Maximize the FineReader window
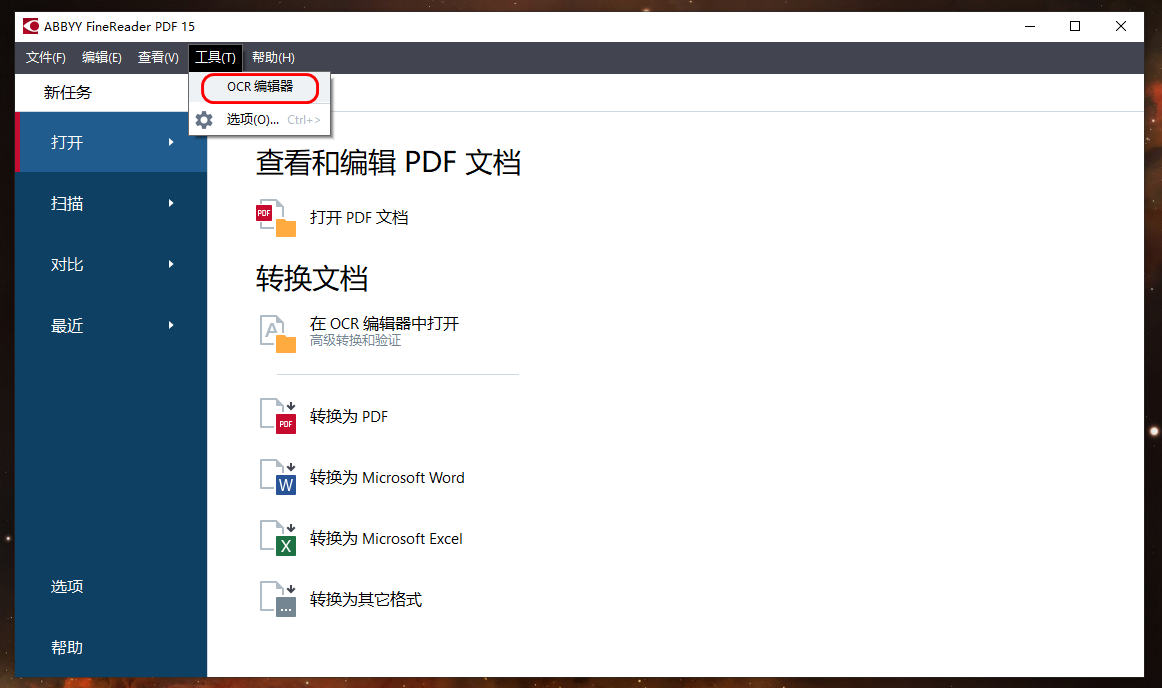1162x688 pixels. pos(1075,27)
